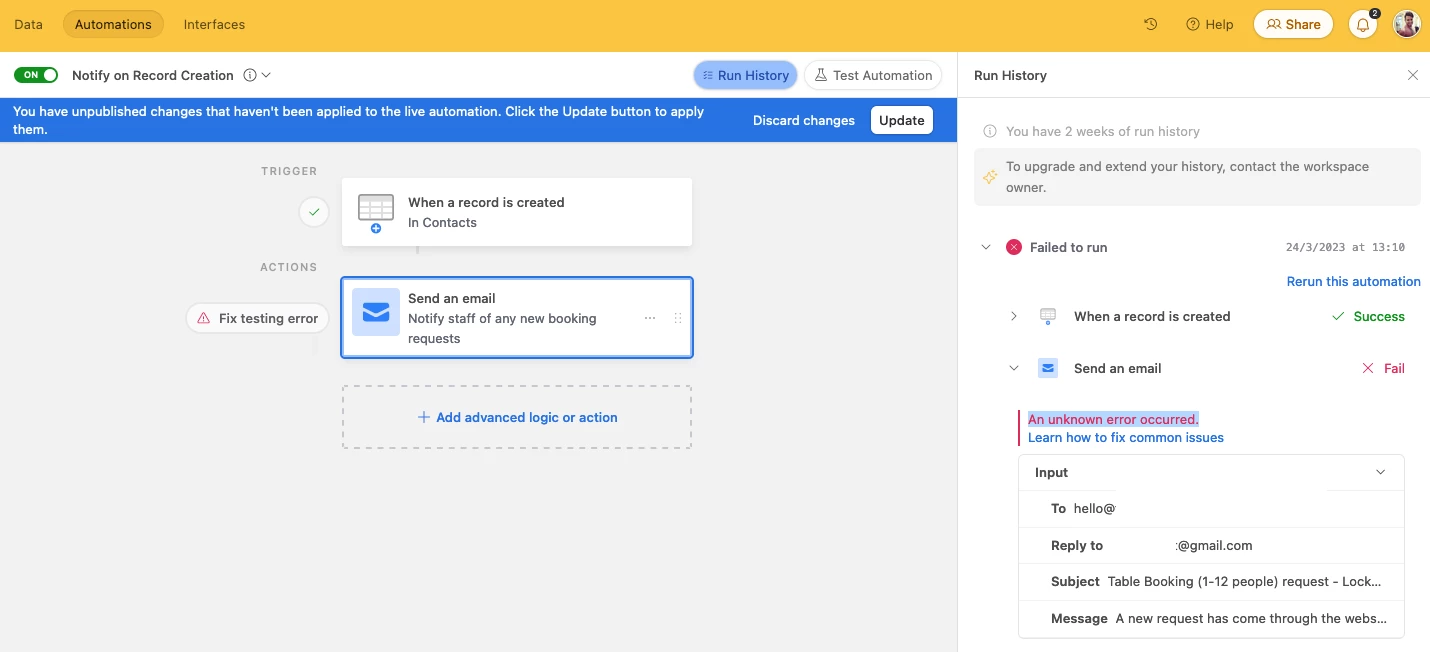Switch to the Automations tab
The height and width of the screenshot is (652, 1430).
[113, 24]
